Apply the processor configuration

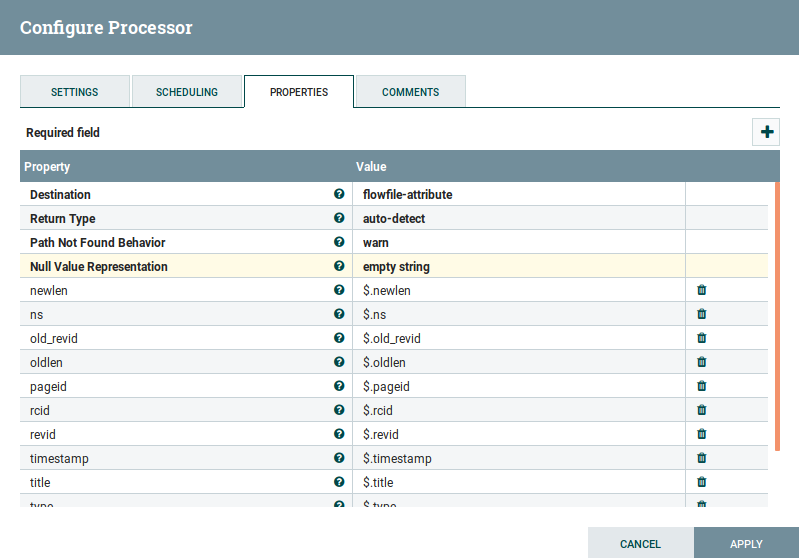(x=746, y=543)
